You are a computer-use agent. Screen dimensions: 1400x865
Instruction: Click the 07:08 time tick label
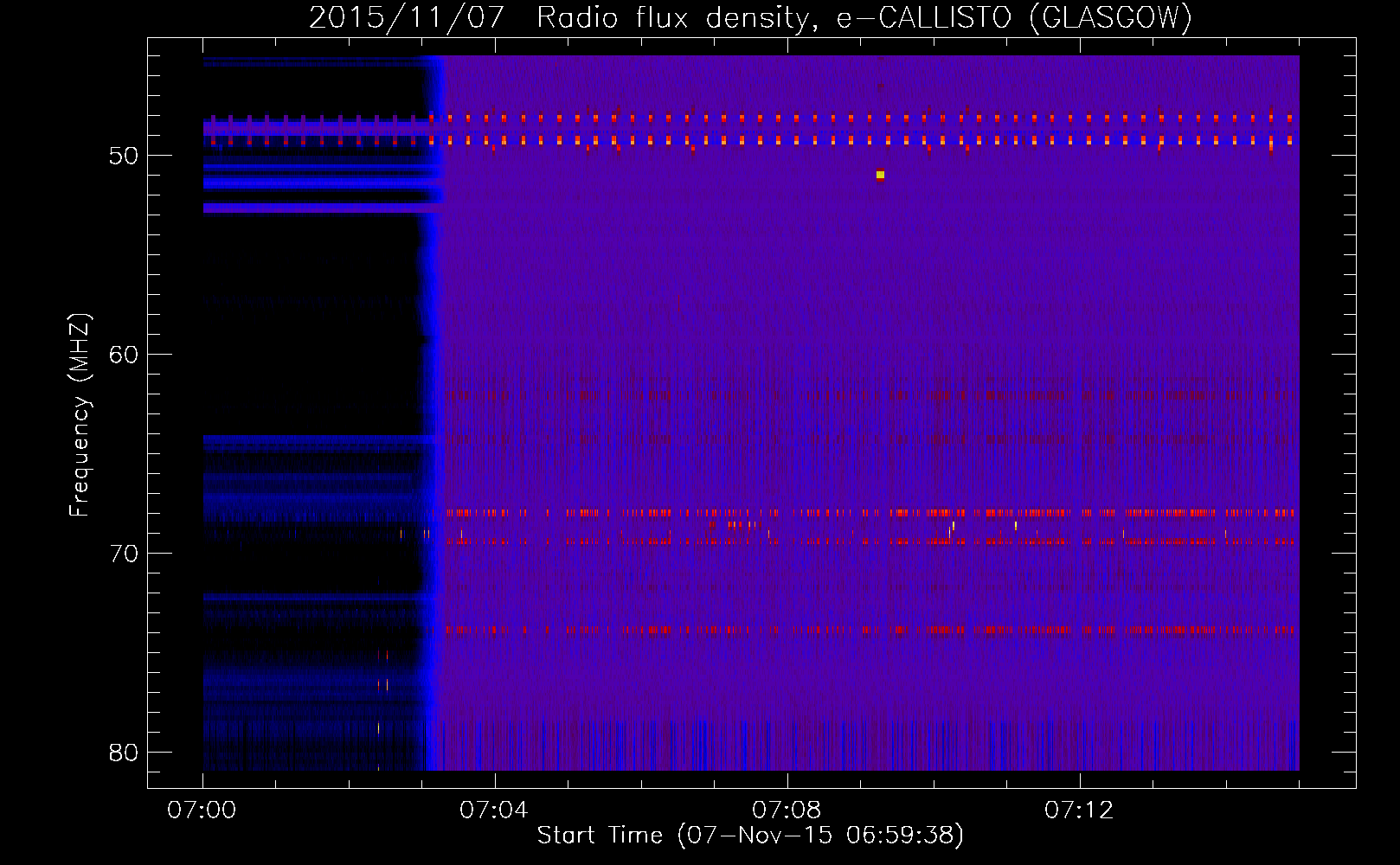point(787,811)
